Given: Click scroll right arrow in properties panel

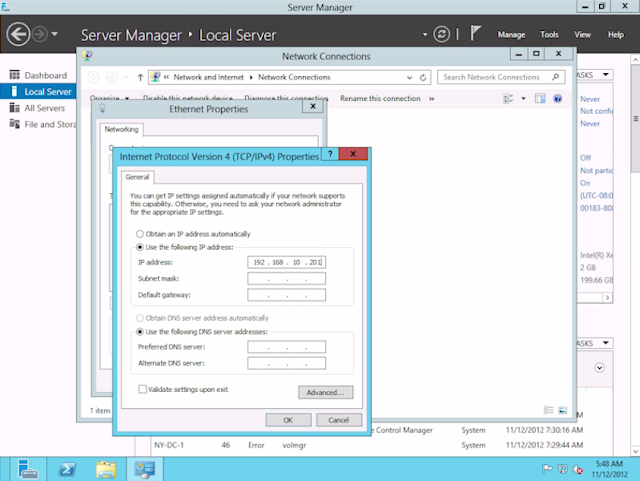Looking at the screenshot, I should click(x=607, y=298).
